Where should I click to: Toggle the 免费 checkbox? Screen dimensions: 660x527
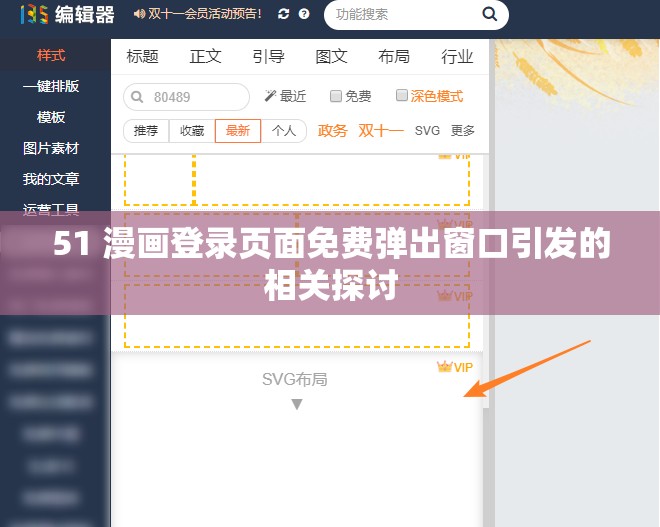(x=335, y=96)
